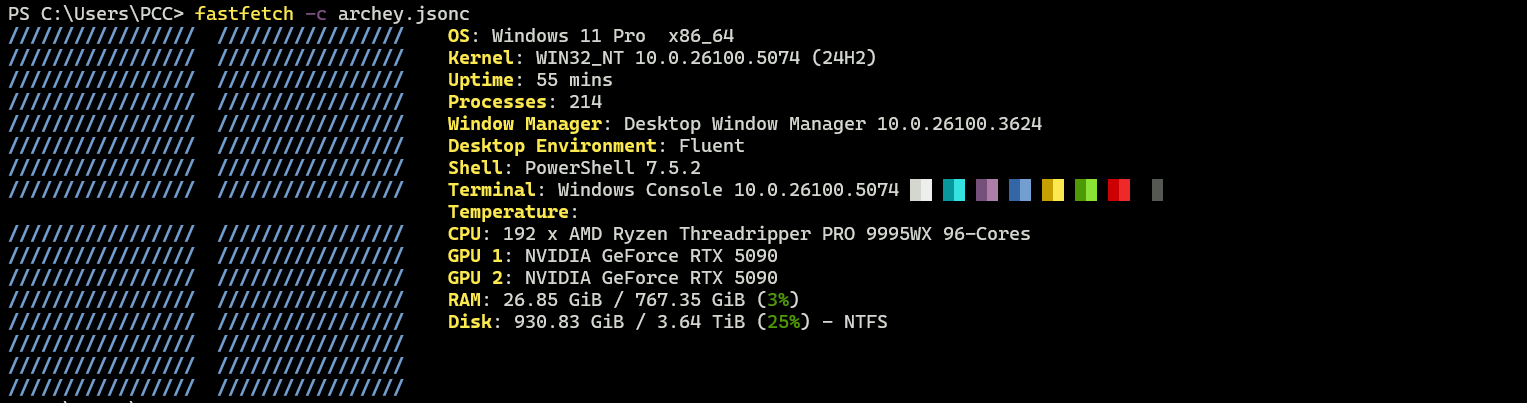1527x403 pixels.
Task: Click the purple color block
Action: point(987,190)
